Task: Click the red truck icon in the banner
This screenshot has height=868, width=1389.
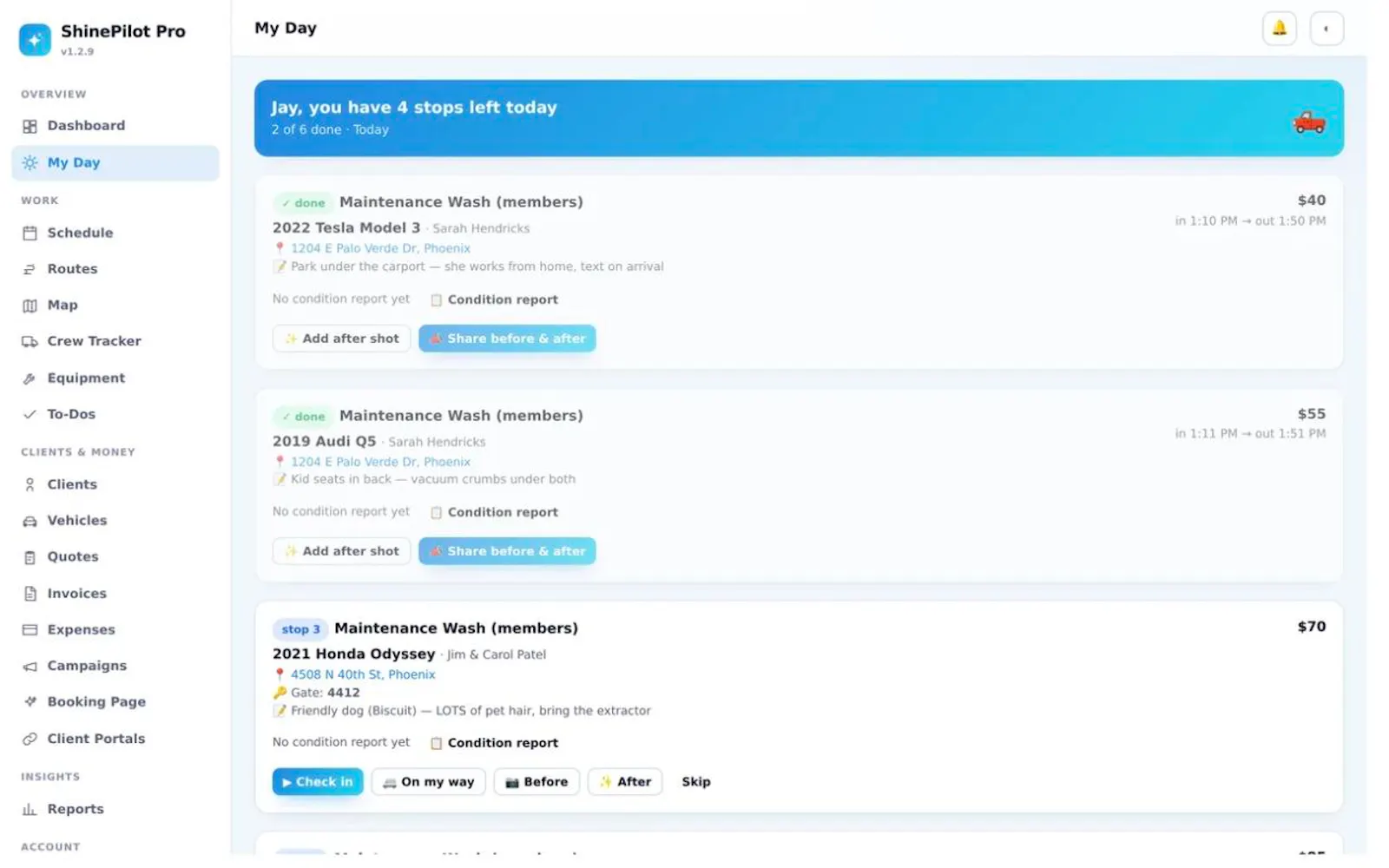Action: [1308, 122]
